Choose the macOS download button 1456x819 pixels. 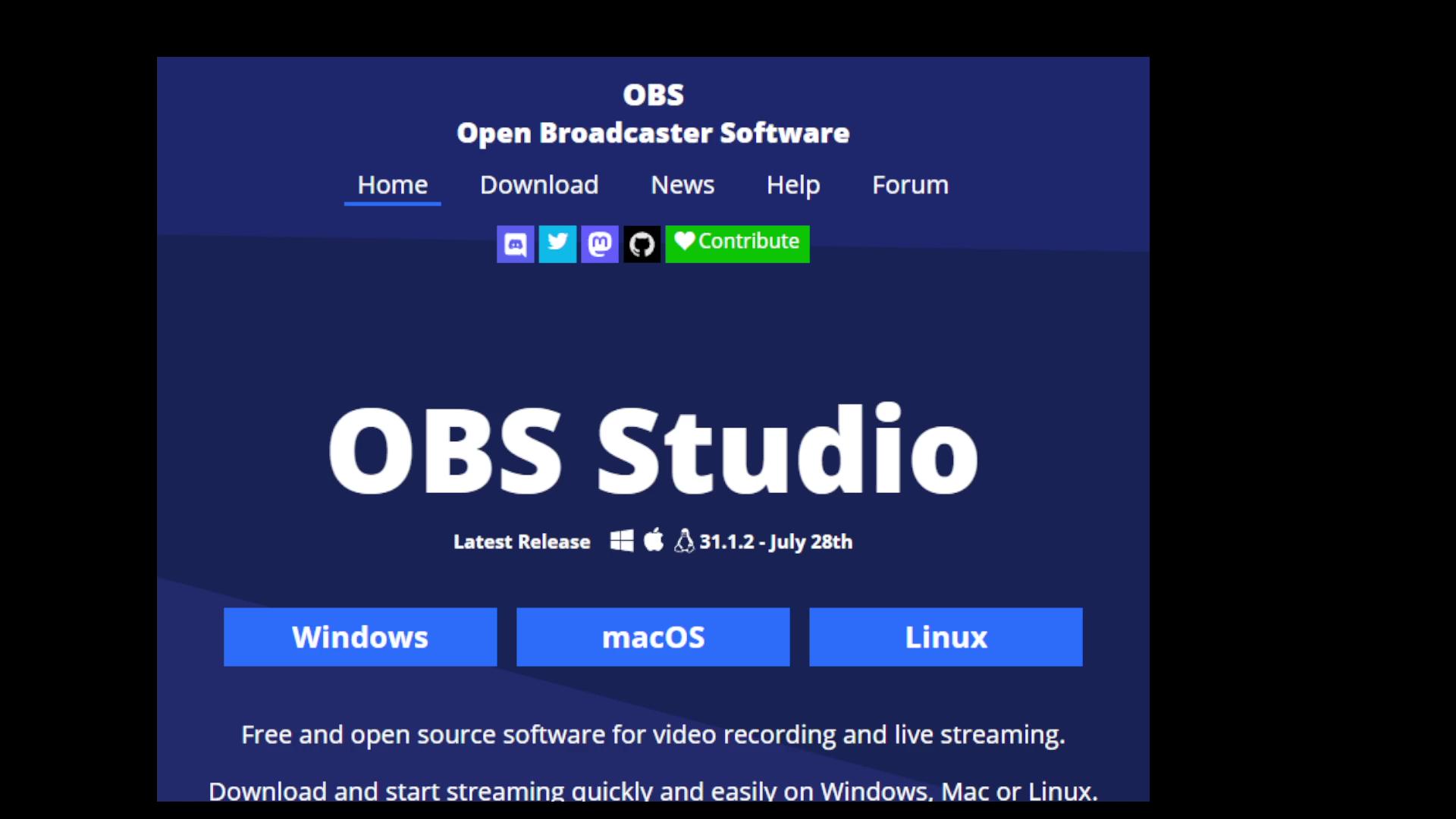[x=653, y=637]
